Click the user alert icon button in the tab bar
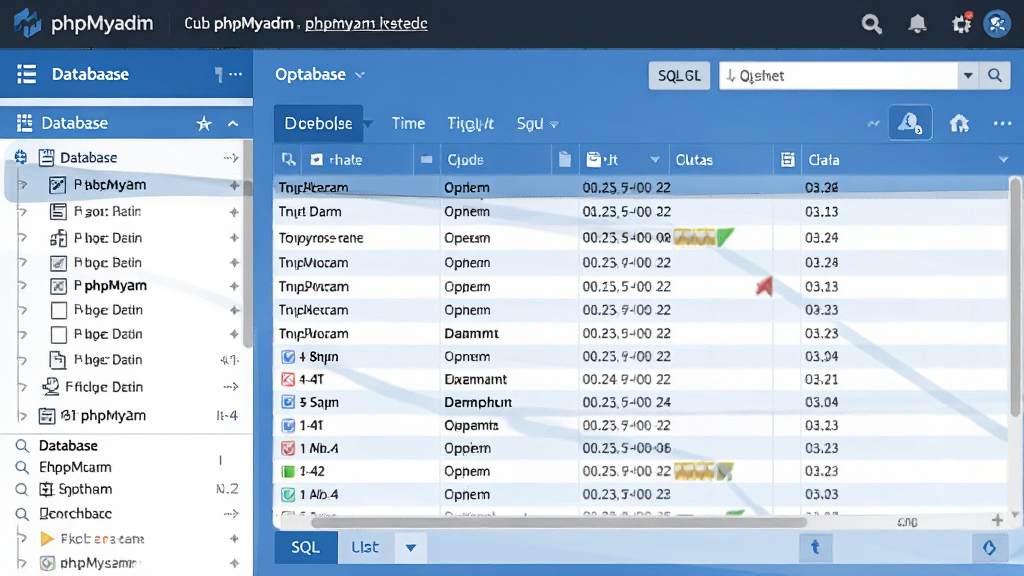The height and width of the screenshot is (576, 1024). coord(910,123)
